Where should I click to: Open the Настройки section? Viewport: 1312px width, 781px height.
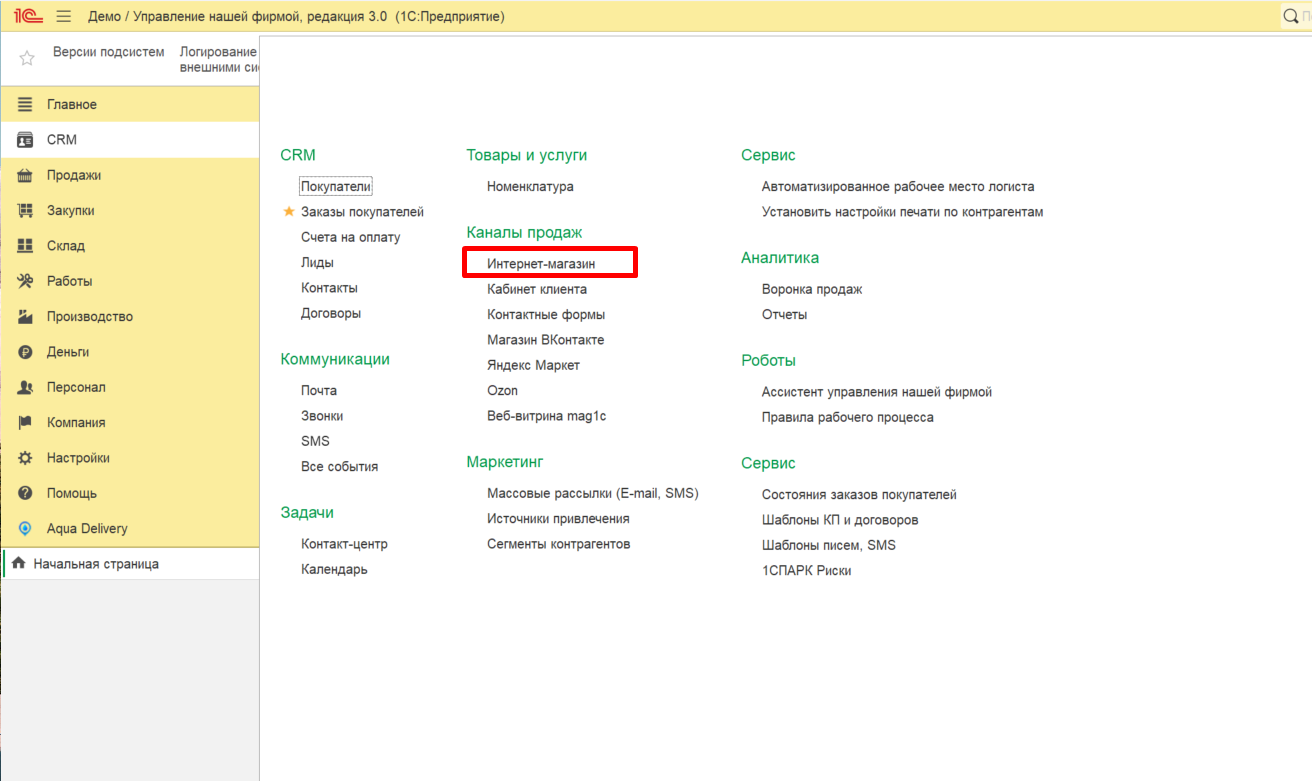pos(130,458)
